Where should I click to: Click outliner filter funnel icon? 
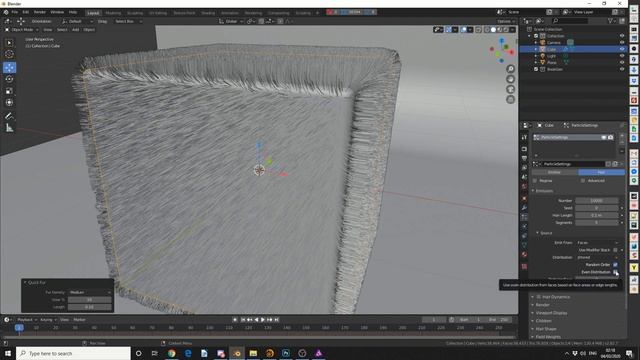coord(611,20)
